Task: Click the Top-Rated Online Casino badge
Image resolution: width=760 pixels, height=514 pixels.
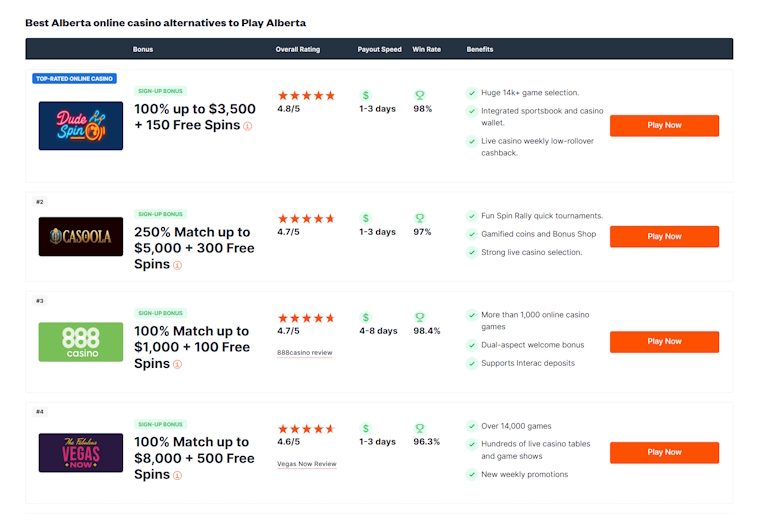Action: pos(74,78)
